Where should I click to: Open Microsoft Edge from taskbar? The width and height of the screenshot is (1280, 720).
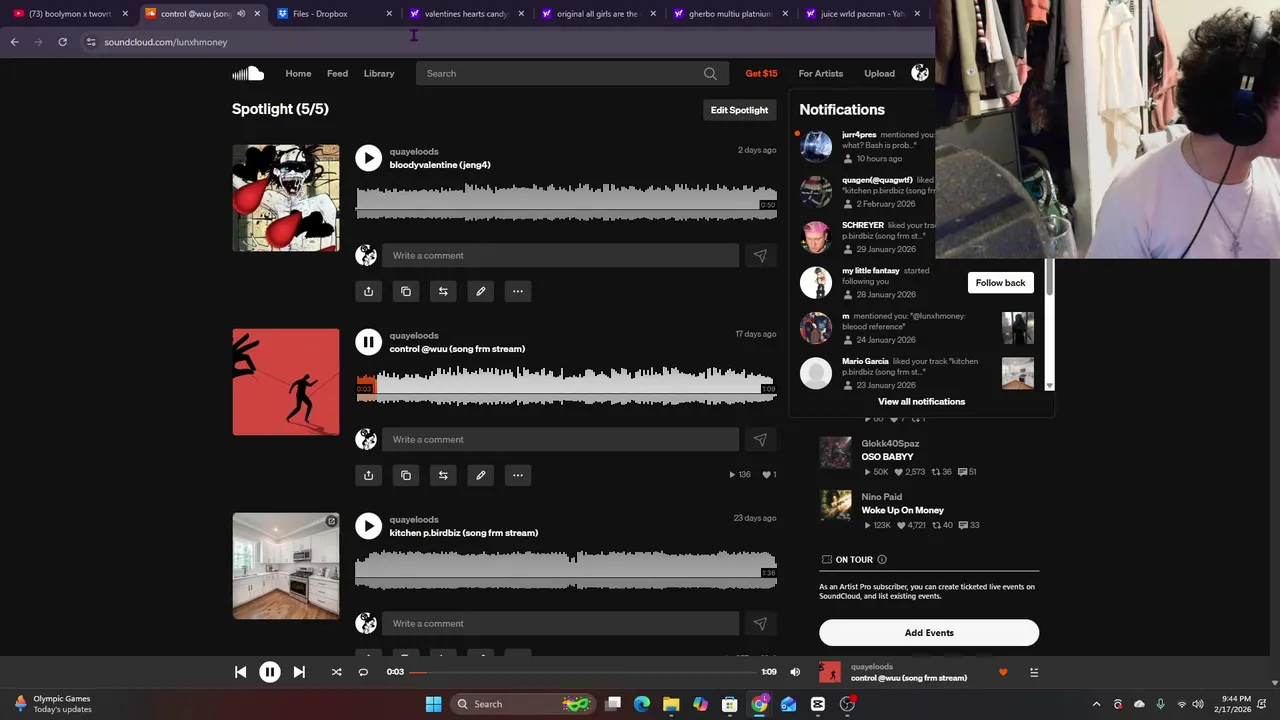click(x=642, y=704)
